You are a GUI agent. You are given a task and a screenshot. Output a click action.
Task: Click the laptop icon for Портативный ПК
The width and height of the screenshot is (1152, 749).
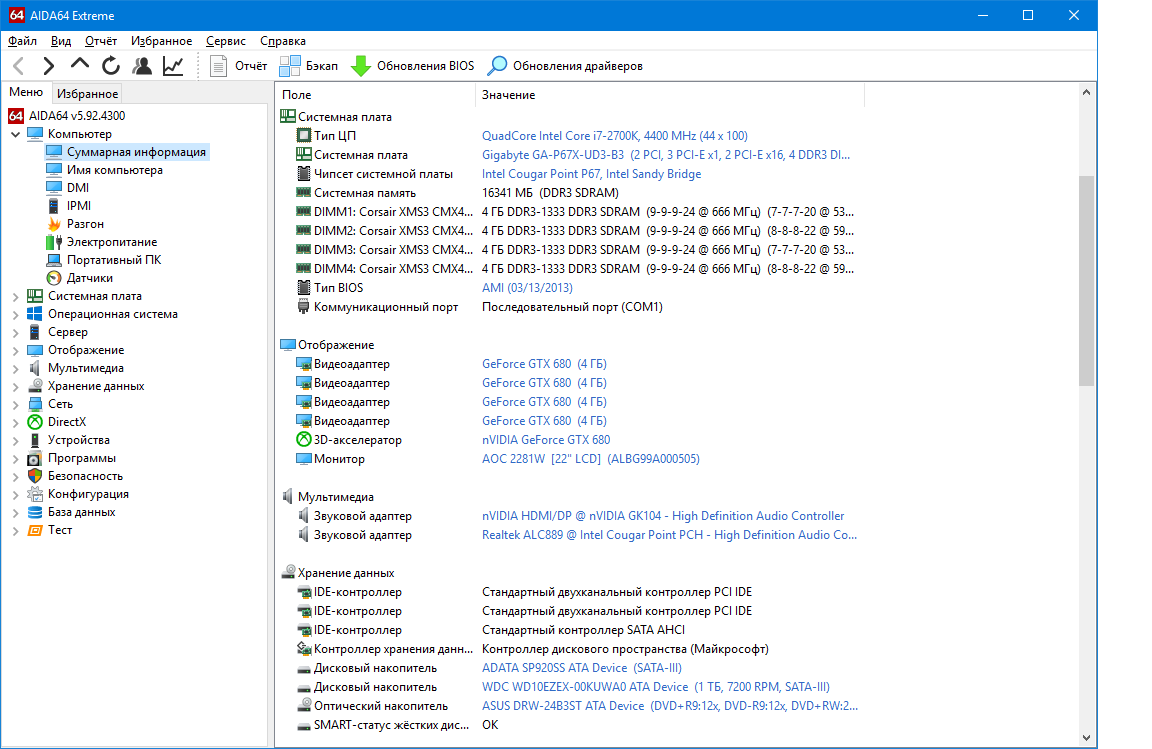coord(54,260)
